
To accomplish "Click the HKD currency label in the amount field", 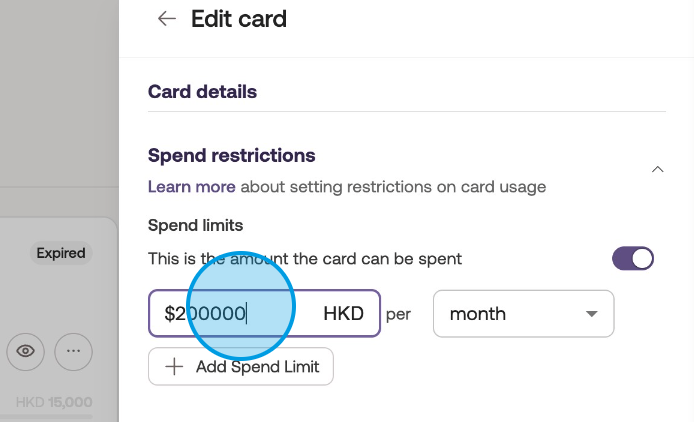I will [x=345, y=314].
